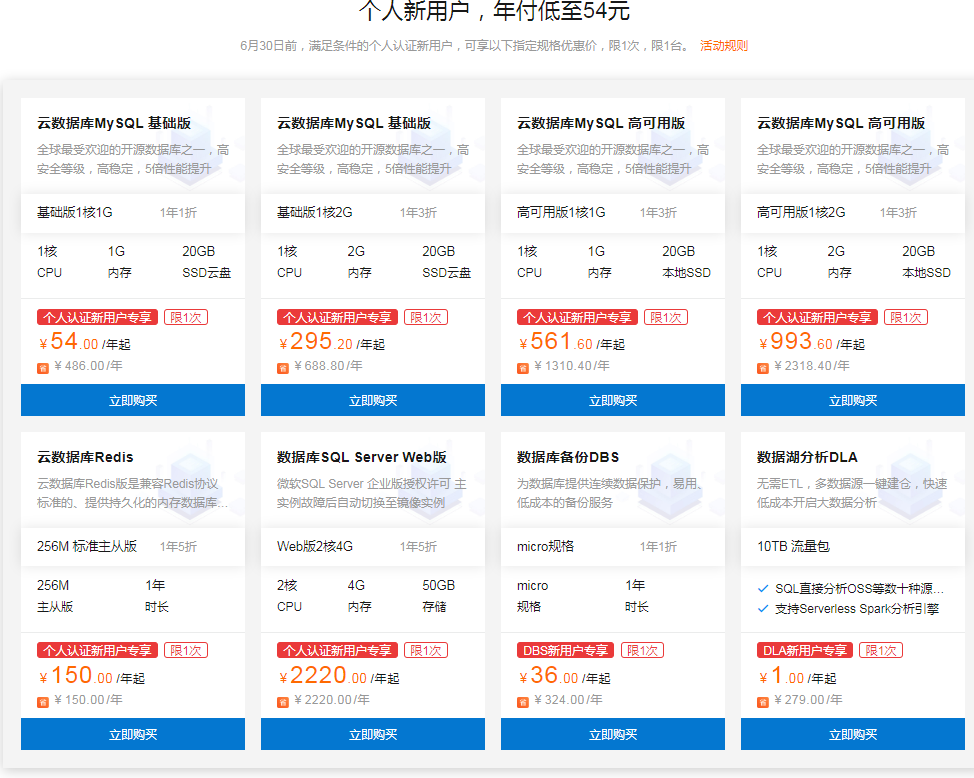
Task: Buy MySQL 基础版1核2G ¥295.20 plan
Action: click(373, 400)
